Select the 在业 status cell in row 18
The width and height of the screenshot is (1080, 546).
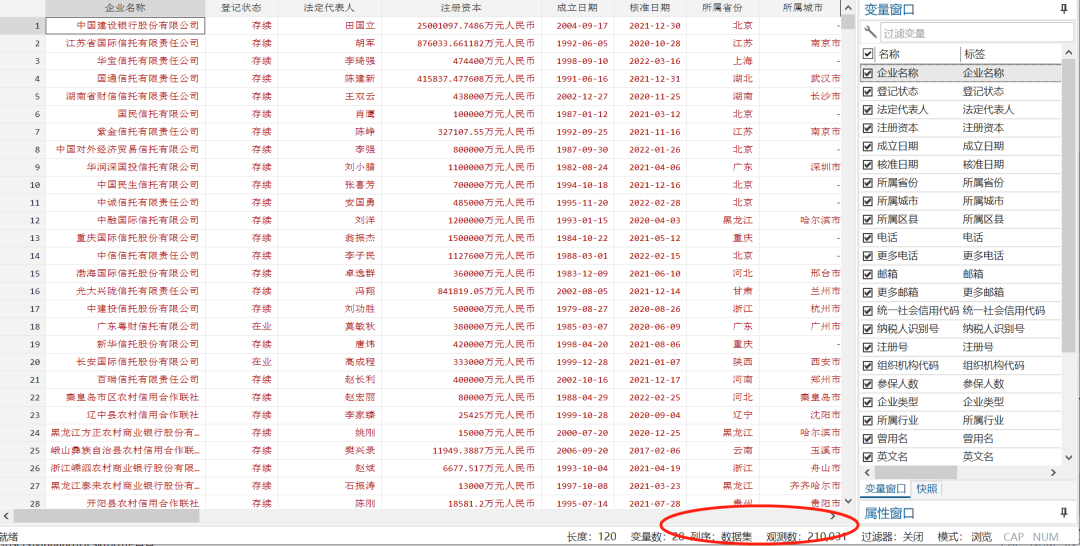pos(242,326)
